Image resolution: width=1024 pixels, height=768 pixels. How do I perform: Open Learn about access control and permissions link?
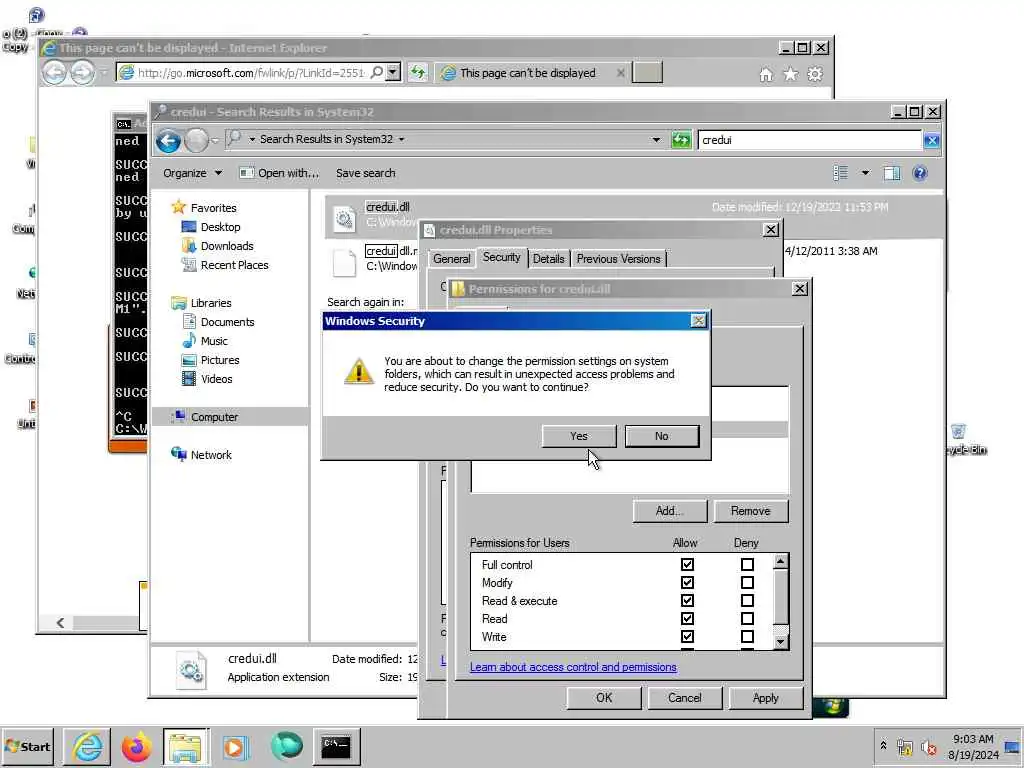pos(573,667)
